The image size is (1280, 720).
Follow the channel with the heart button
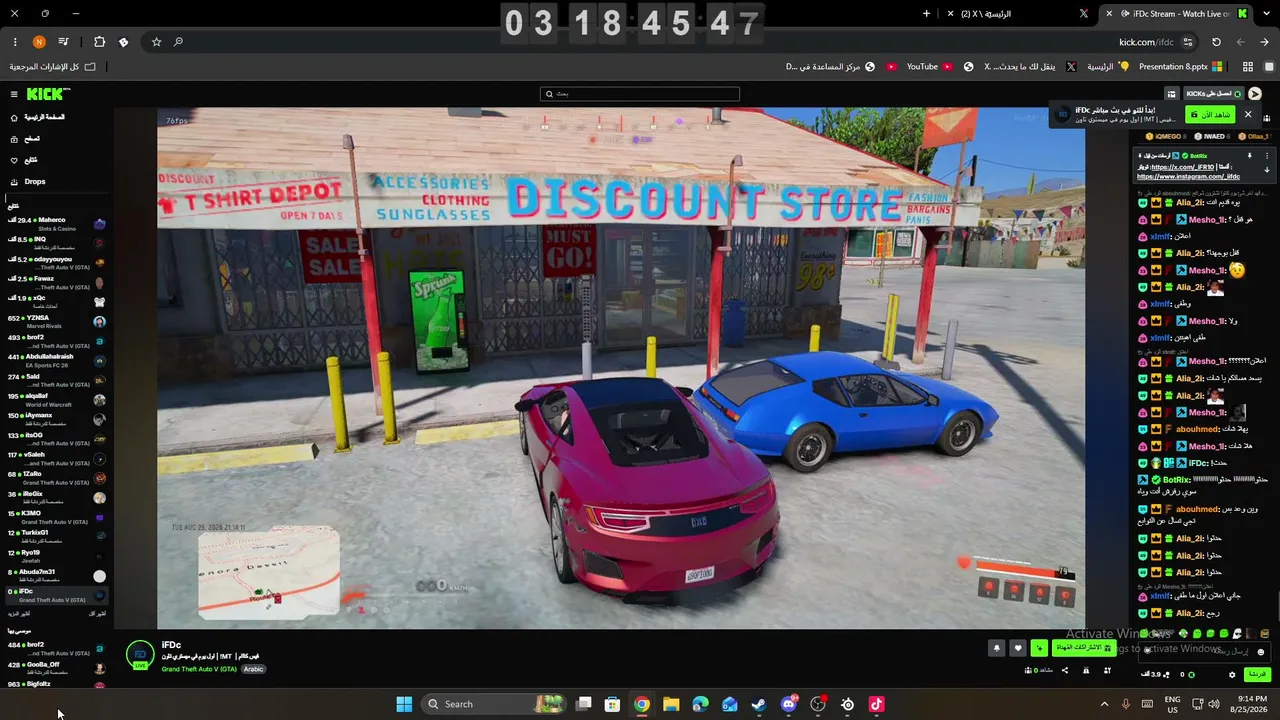tap(1018, 648)
